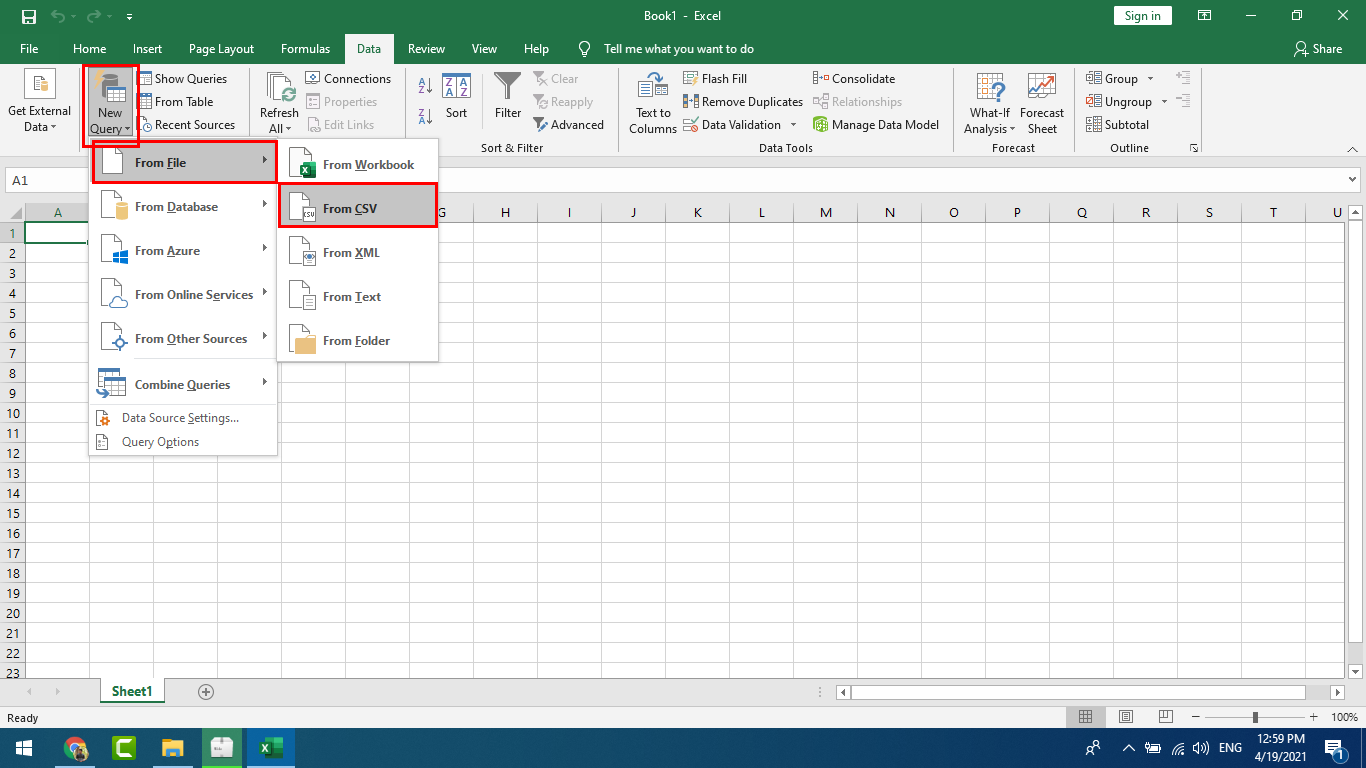This screenshot has height=768, width=1366.
Task: Click the Filter funnel icon
Action: point(508,89)
